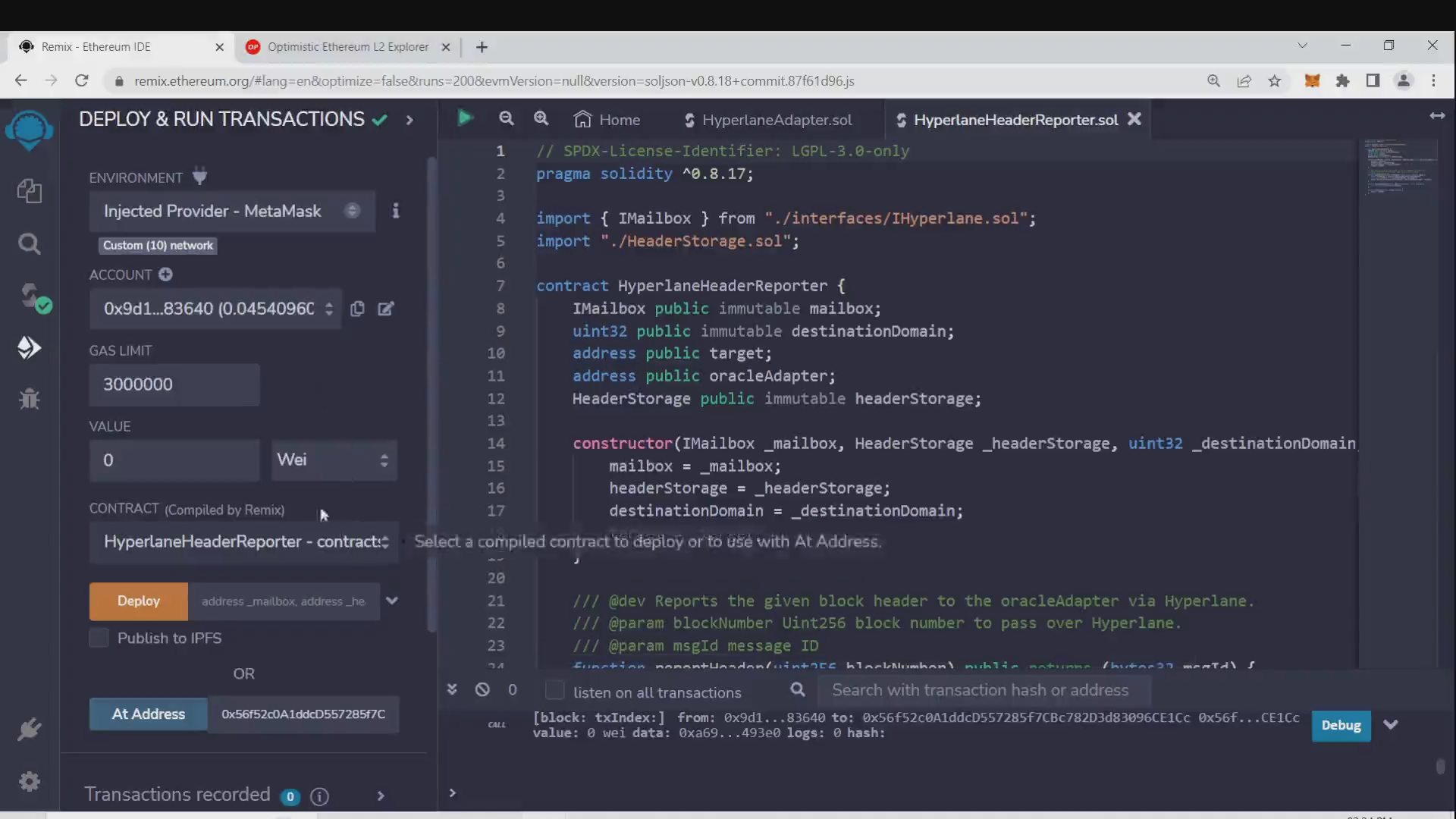Reload the browser page

point(82,80)
